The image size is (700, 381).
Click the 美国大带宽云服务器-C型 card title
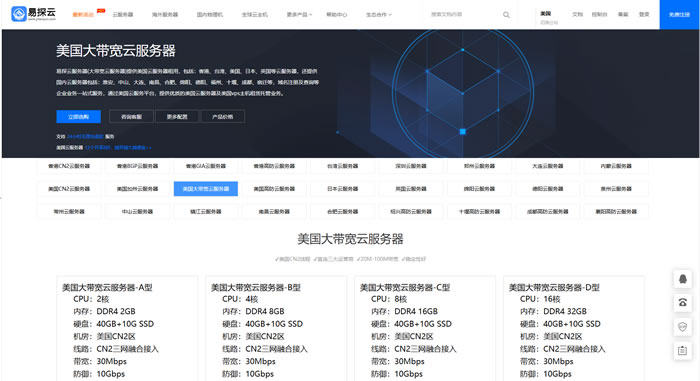(405, 287)
